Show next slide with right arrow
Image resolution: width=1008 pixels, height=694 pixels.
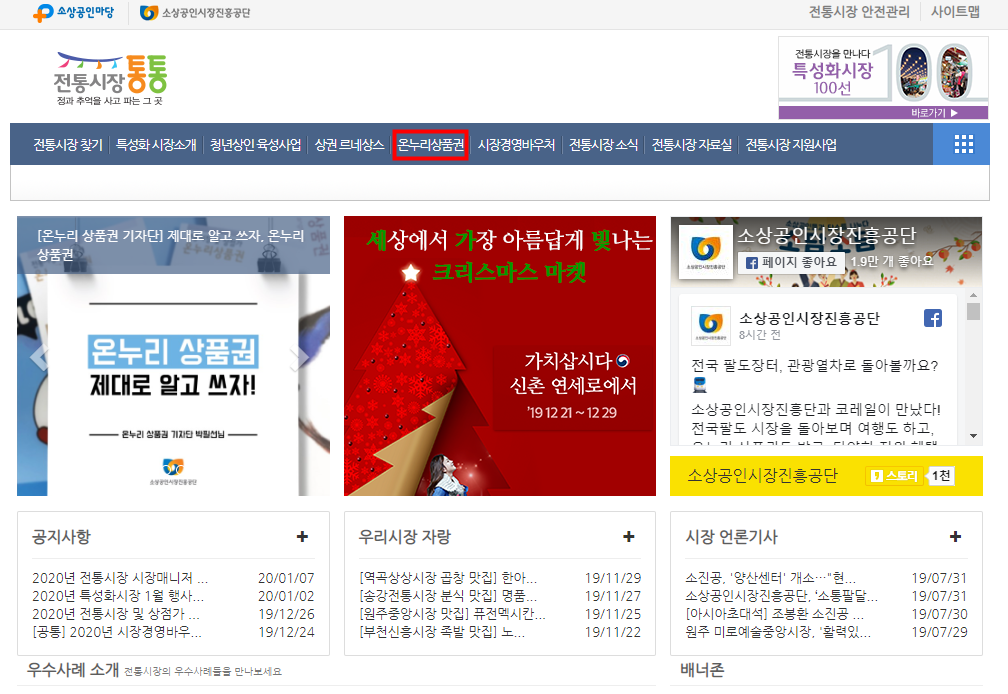point(300,359)
